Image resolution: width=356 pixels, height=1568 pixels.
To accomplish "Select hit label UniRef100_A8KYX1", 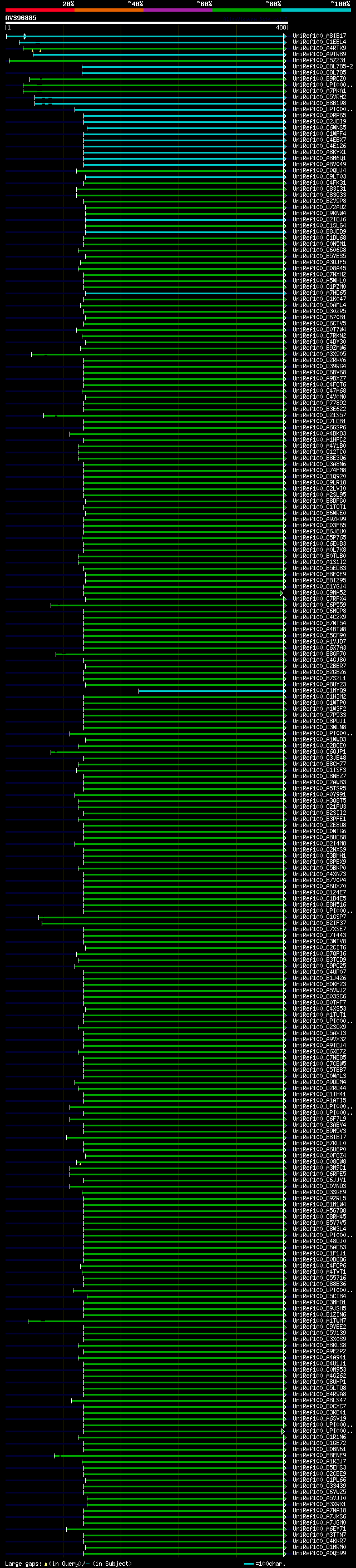I will (x=319, y=152).
